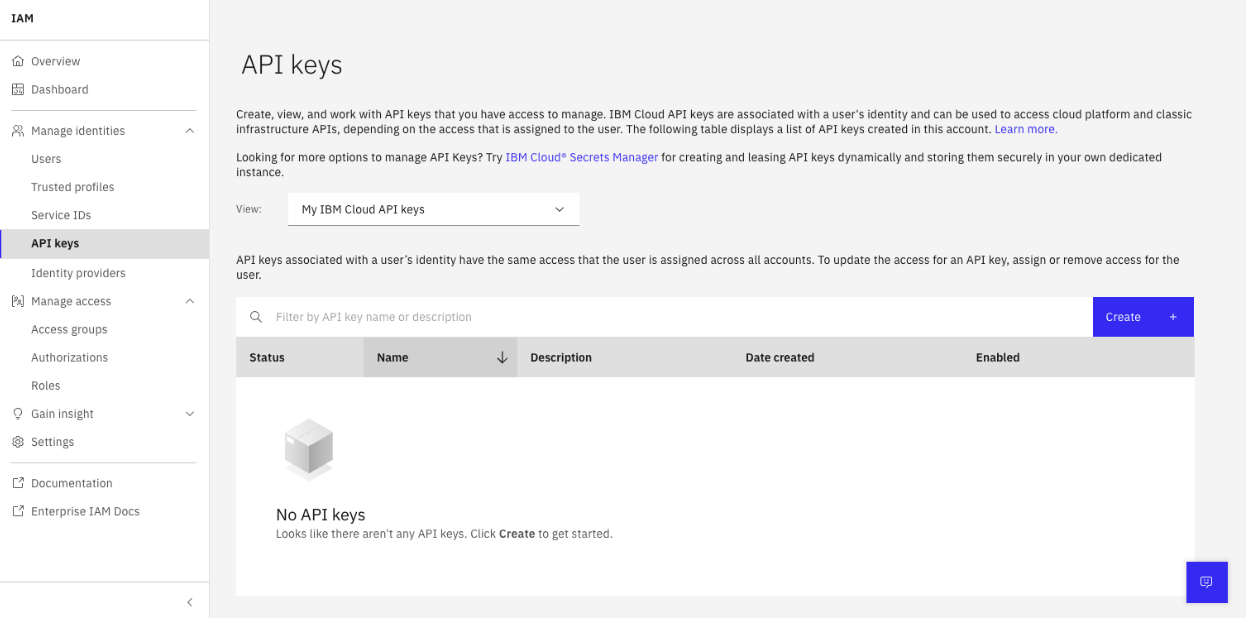Click the Create button

click(x=1142, y=316)
